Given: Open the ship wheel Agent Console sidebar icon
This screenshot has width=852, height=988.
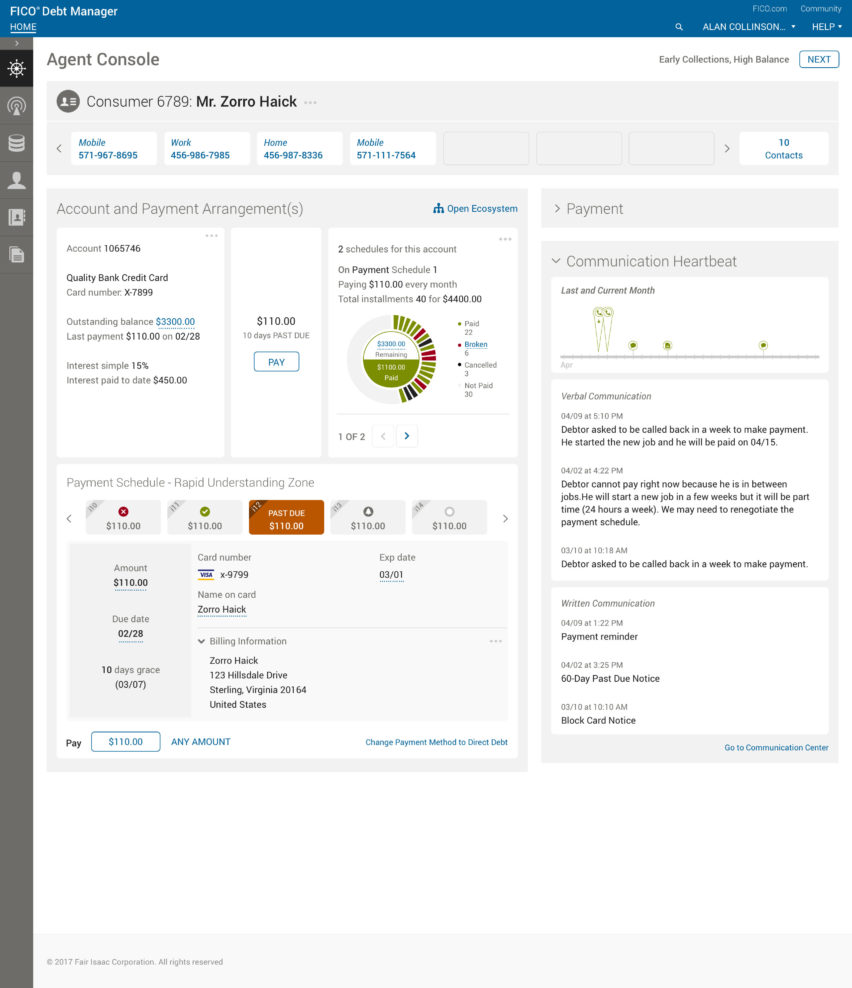Looking at the screenshot, I should coord(16,69).
